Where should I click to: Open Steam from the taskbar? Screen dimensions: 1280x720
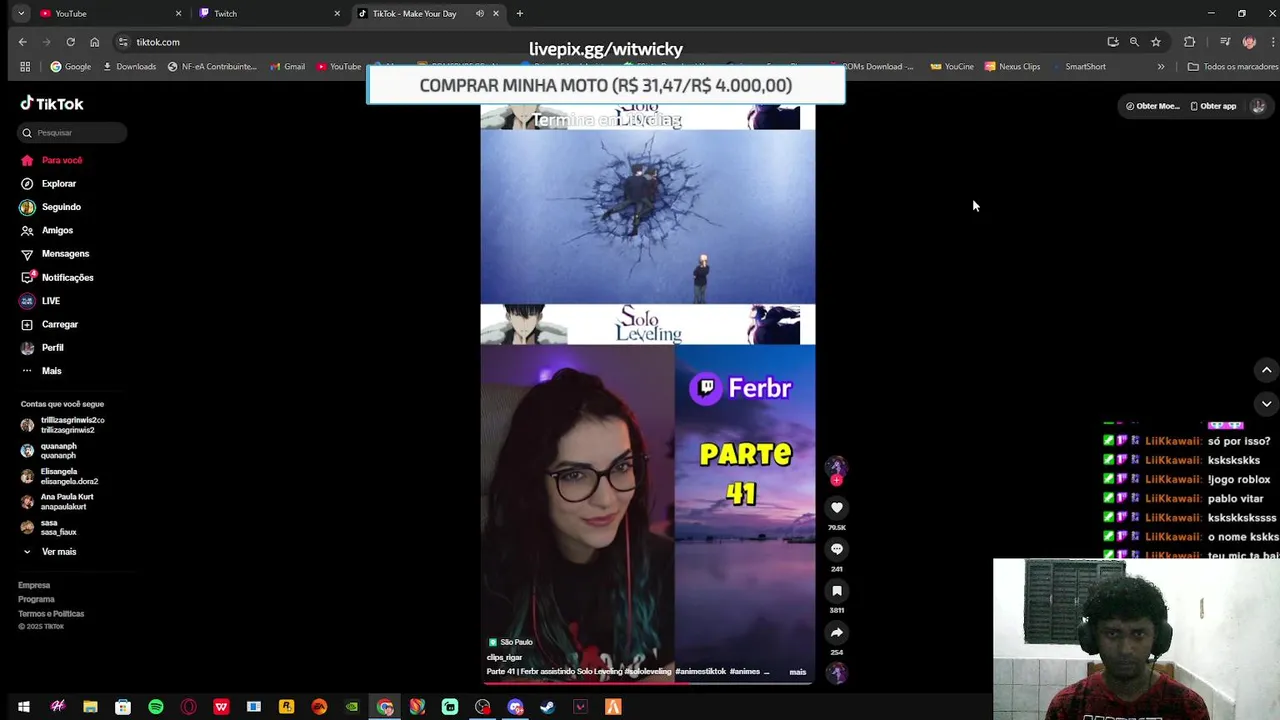pyautogui.click(x=547, y=707)
